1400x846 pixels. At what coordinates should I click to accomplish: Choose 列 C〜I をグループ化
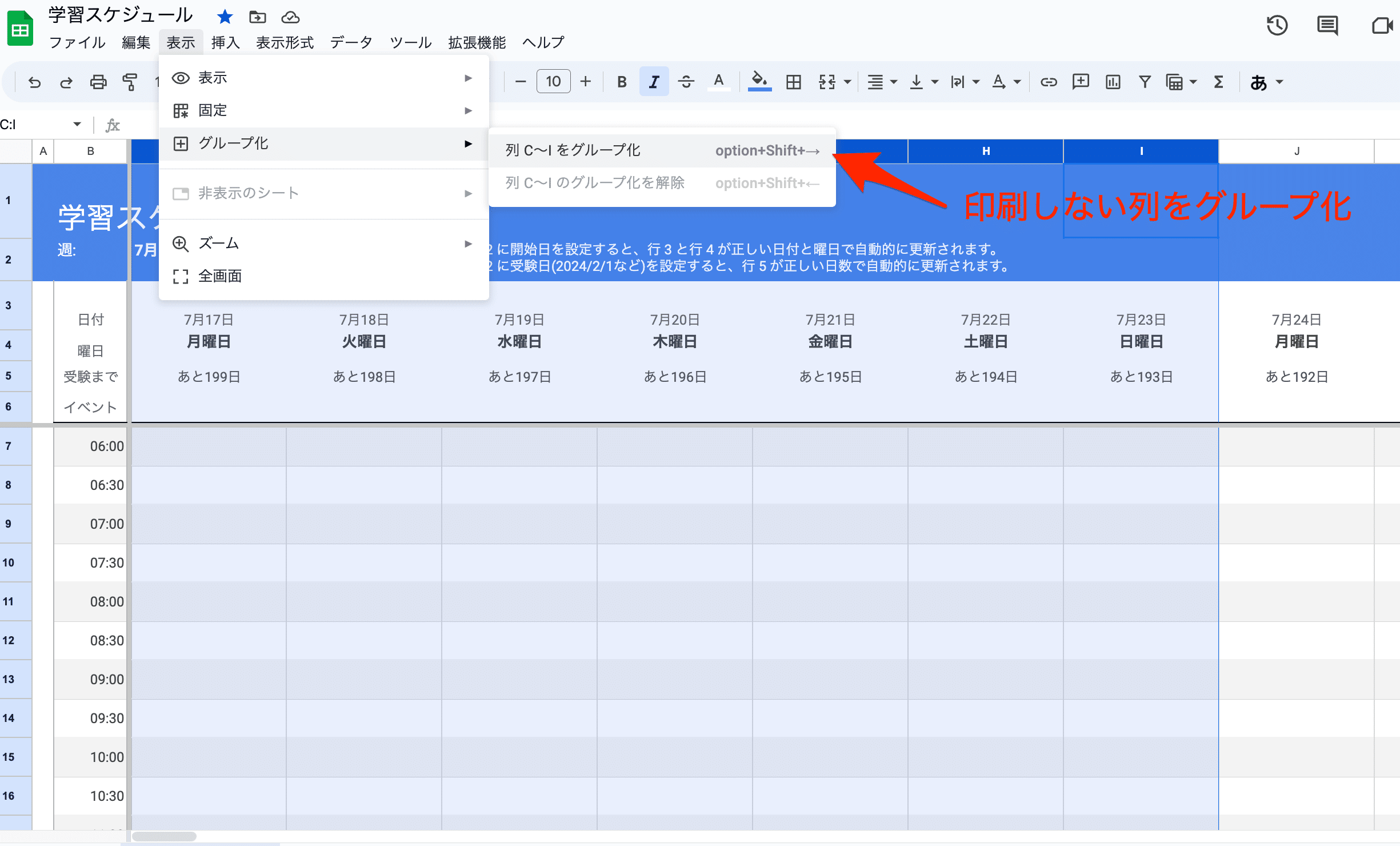tap(662, 150)
